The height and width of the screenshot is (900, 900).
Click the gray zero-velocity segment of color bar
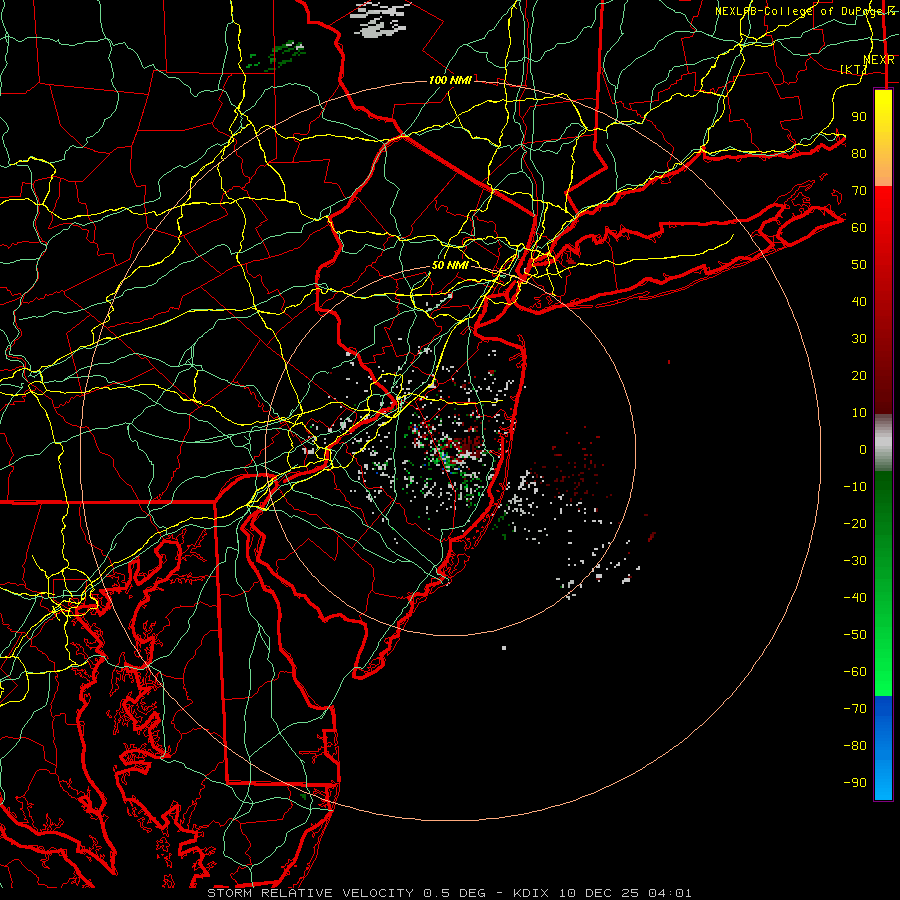click(883, 443)
